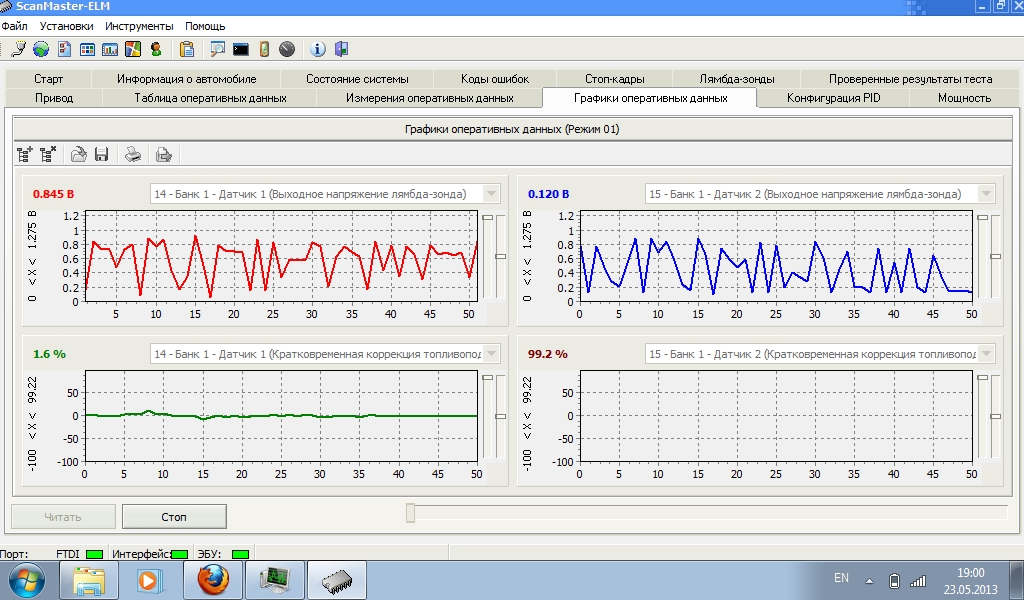Viewport: 1024px width, 600px height.
Task: Open the clipboard report icon
Action: [x=186, y=48]
